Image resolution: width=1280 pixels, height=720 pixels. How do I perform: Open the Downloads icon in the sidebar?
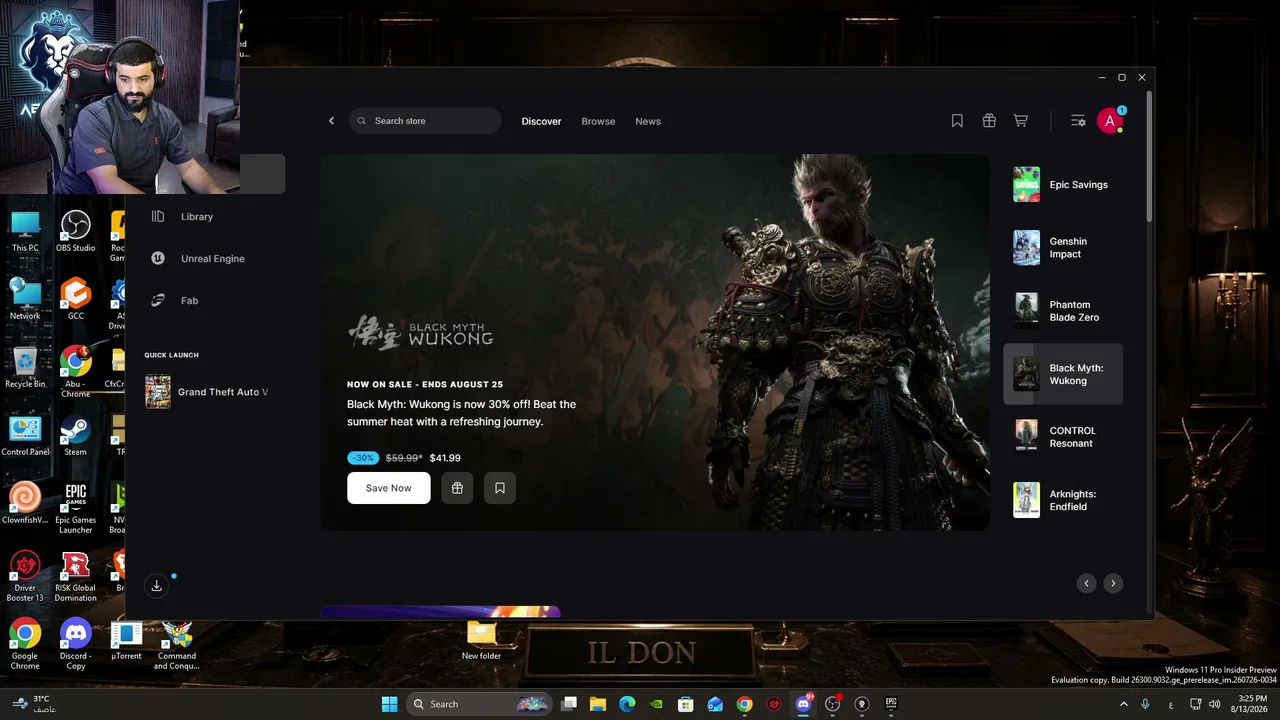tap(157, 586)
